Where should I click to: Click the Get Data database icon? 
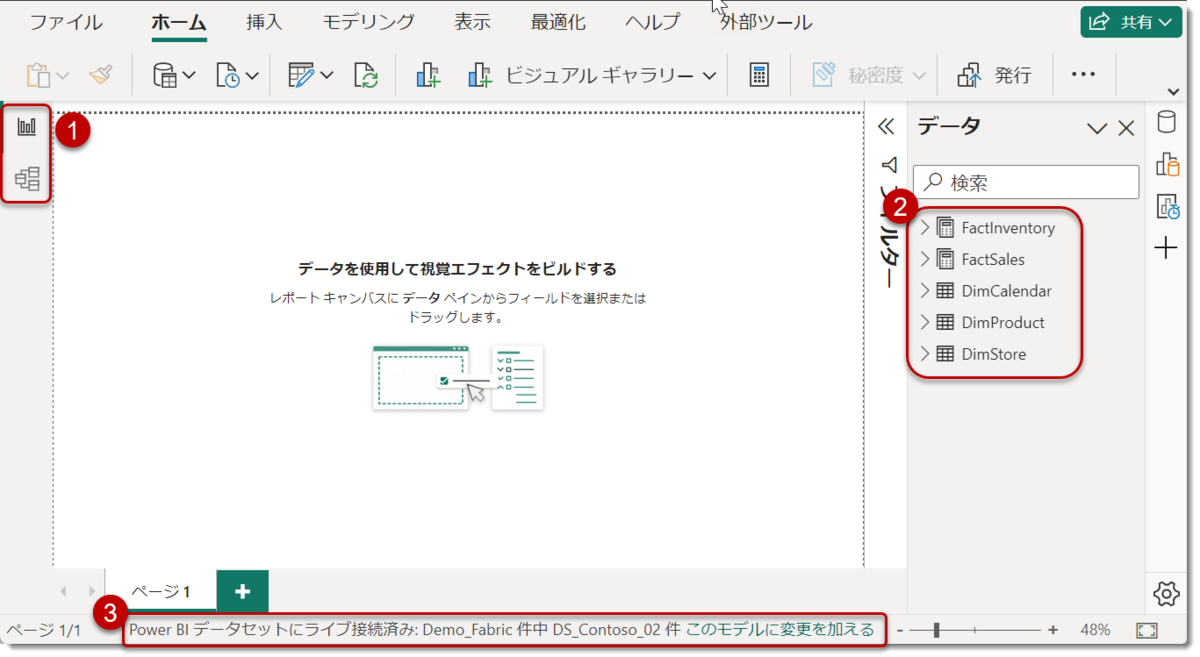(x=165, y=75)
